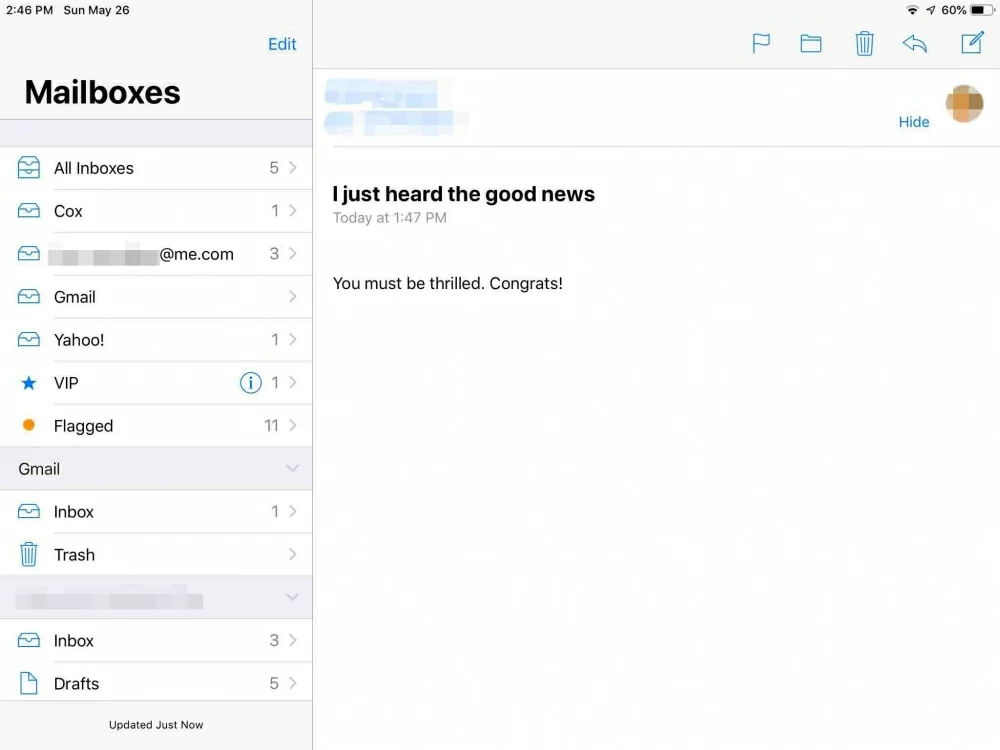This screenshot has height=750, width=1000.
Task: Tap the battery indicator in status bar
Action: click(x=982, y=10)
